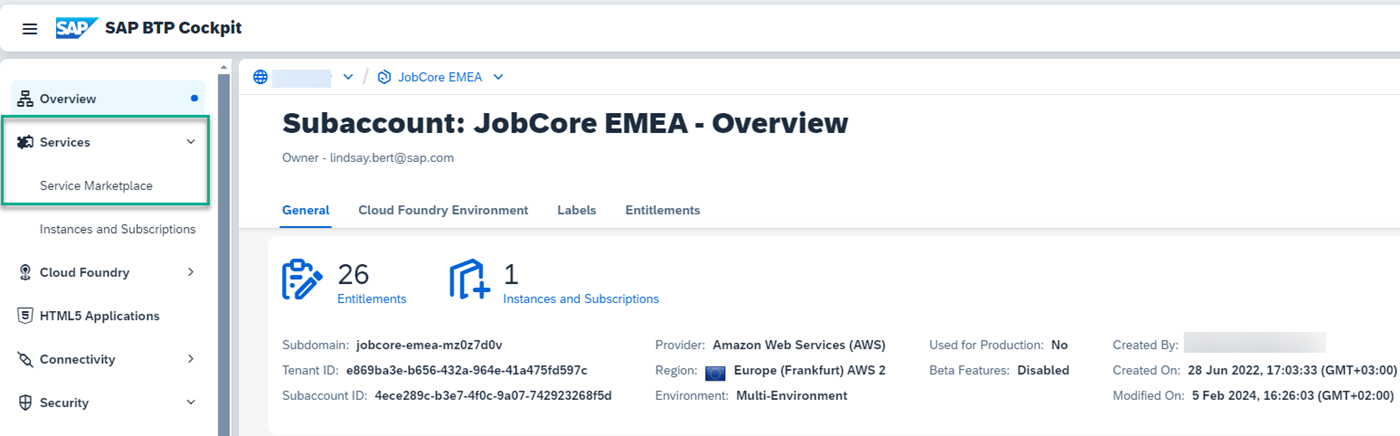Click the entitlements count 26

pyautogui.click(x=354, y=274)
